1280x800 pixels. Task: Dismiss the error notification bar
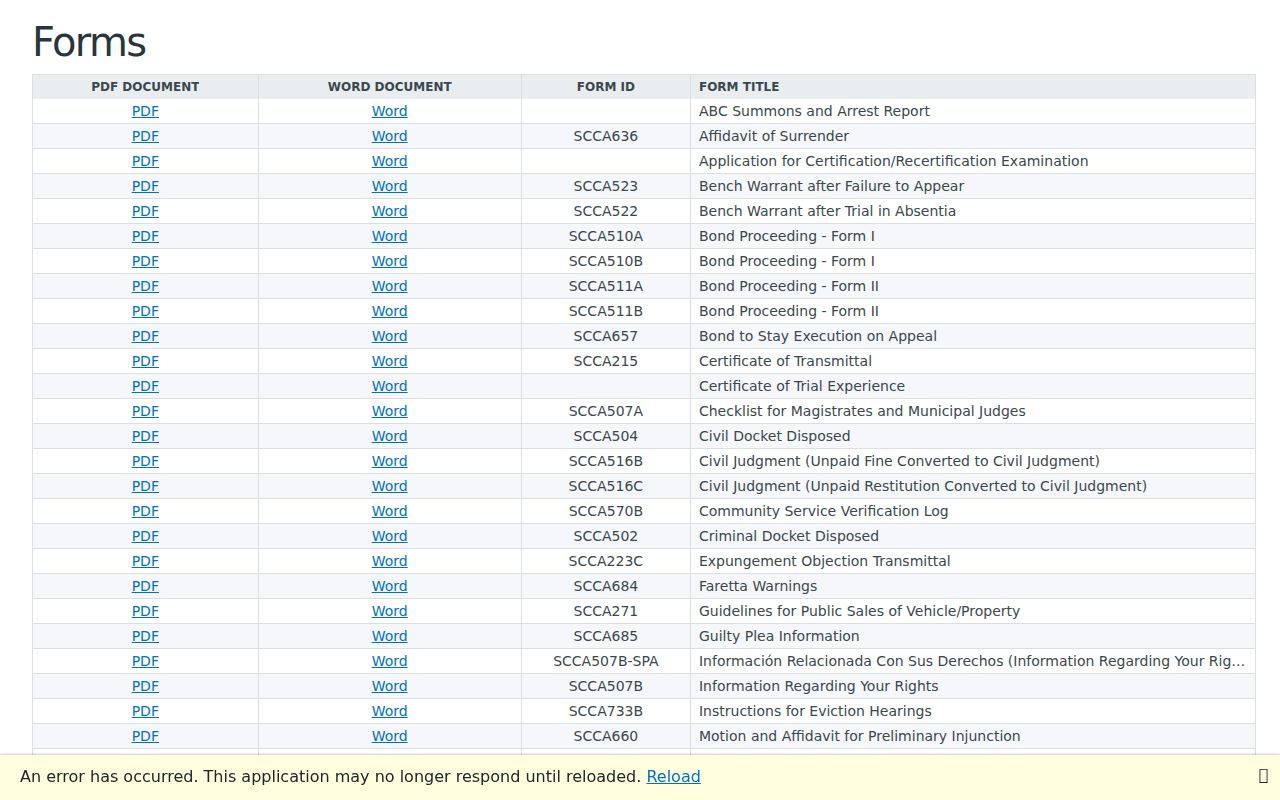(x=1263, y=776)
